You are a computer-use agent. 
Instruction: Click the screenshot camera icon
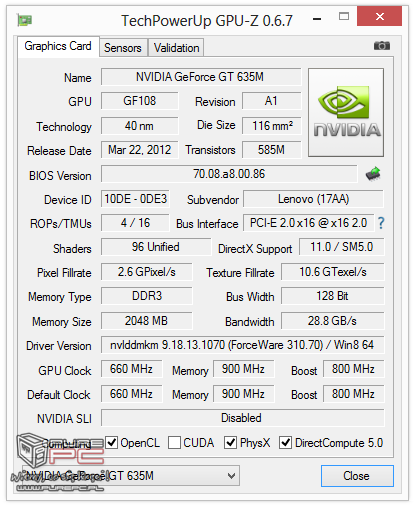382,46
